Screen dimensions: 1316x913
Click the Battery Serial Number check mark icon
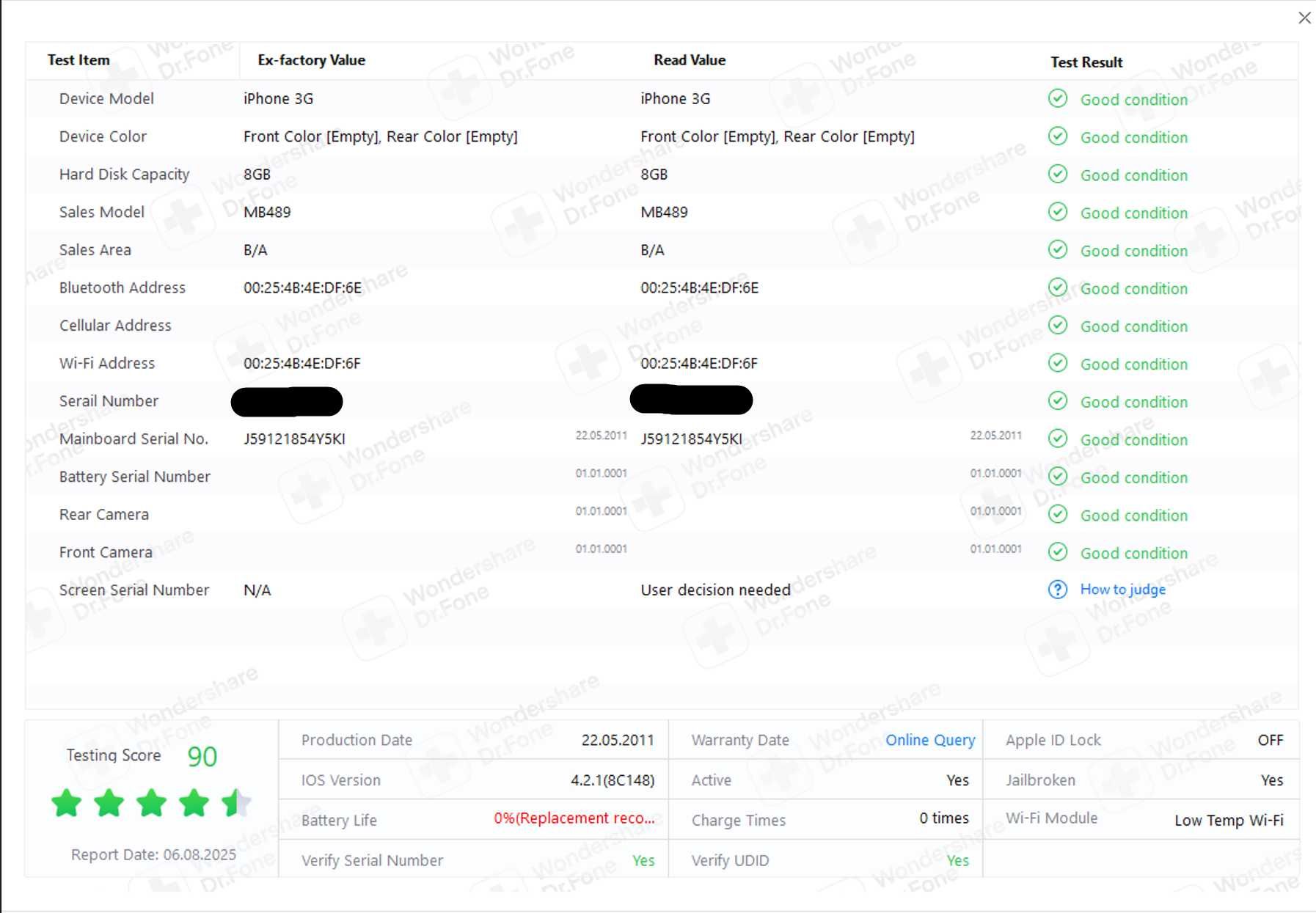[1058, 477]
